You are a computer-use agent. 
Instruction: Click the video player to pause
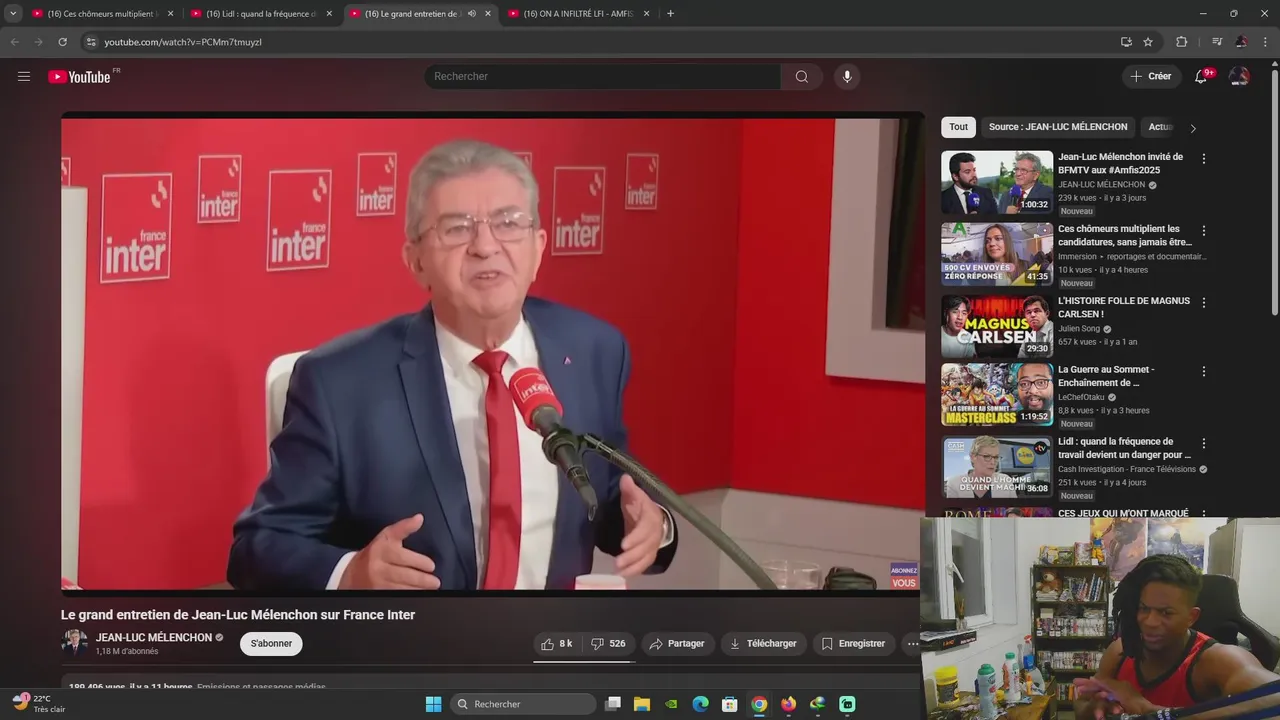(x=491, y=354)
